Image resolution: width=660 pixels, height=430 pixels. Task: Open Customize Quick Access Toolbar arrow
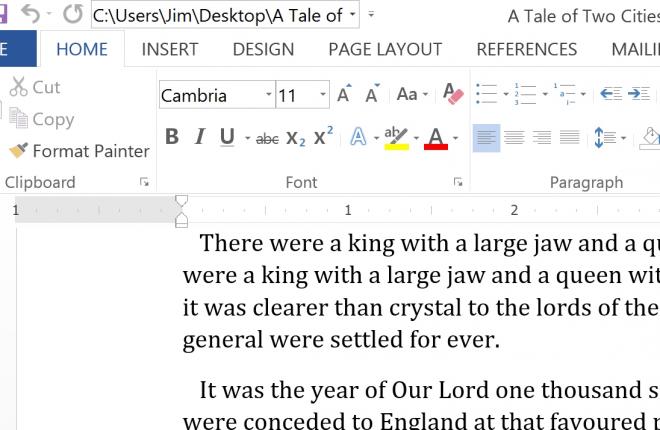click(x=371, y=15)
